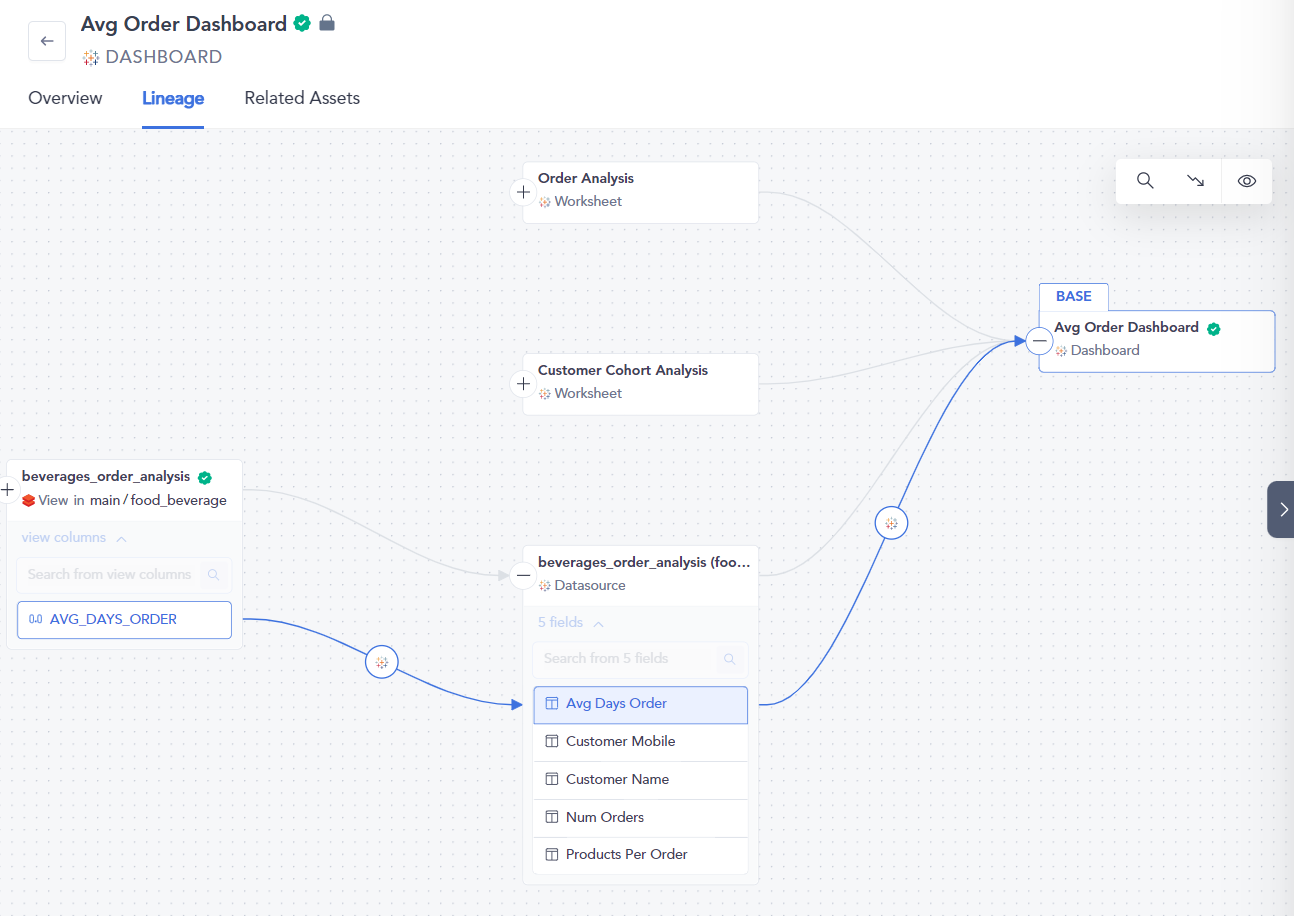The height and width of the screenshot is (916, 1294).
Task: Collapse the 5 fields list on the datasource node
Action: [x=596, y=621]
